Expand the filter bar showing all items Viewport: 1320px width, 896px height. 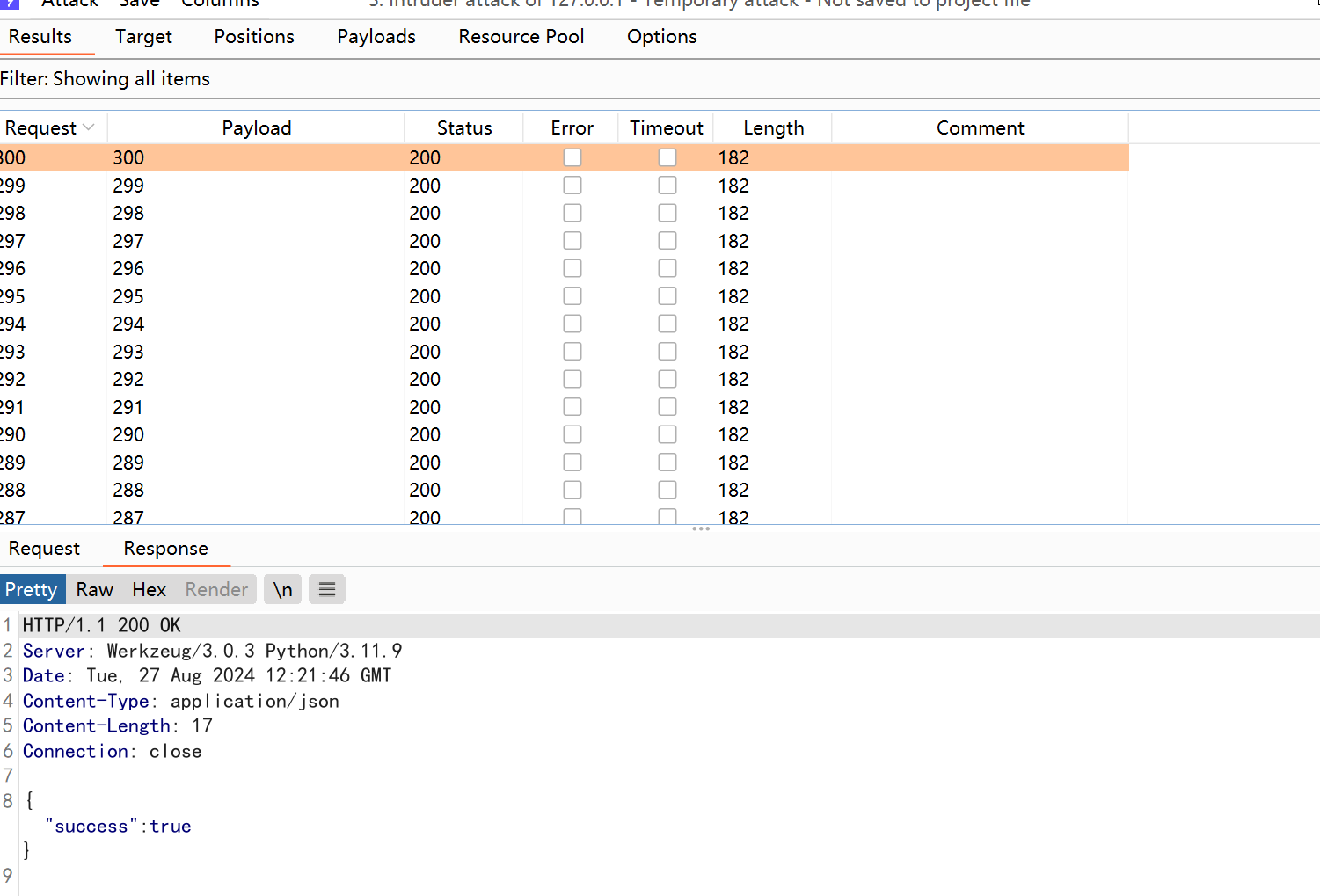[106, 78]
